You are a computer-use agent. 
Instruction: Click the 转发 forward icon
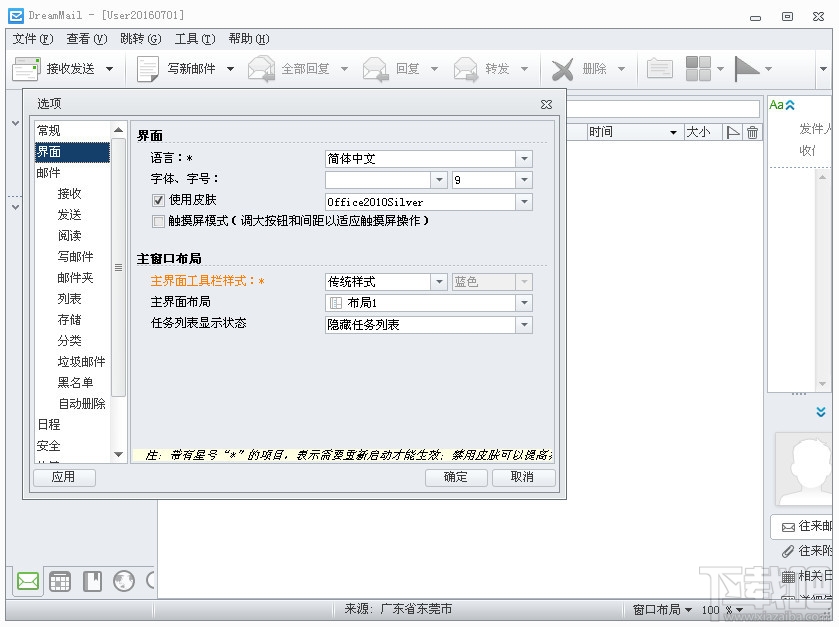click(x=465, y=68)
